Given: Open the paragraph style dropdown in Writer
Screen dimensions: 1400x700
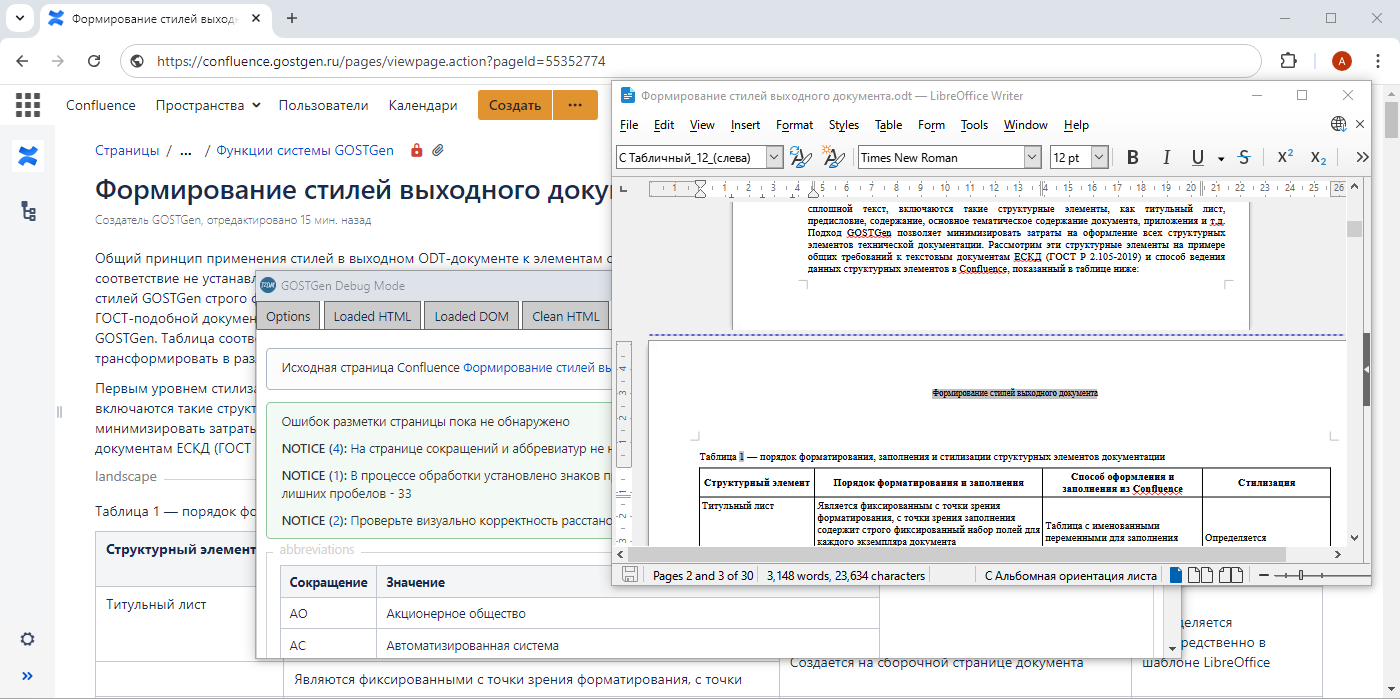Looking at the screenshot, I should tap(774, 157).
